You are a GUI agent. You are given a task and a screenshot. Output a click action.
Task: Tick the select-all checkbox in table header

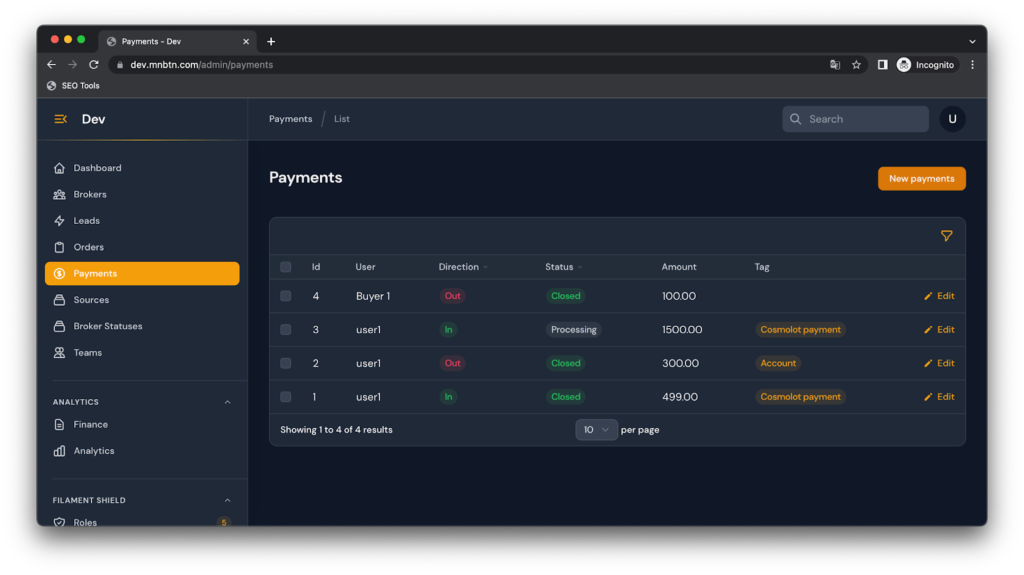click(x=286, y=267)
